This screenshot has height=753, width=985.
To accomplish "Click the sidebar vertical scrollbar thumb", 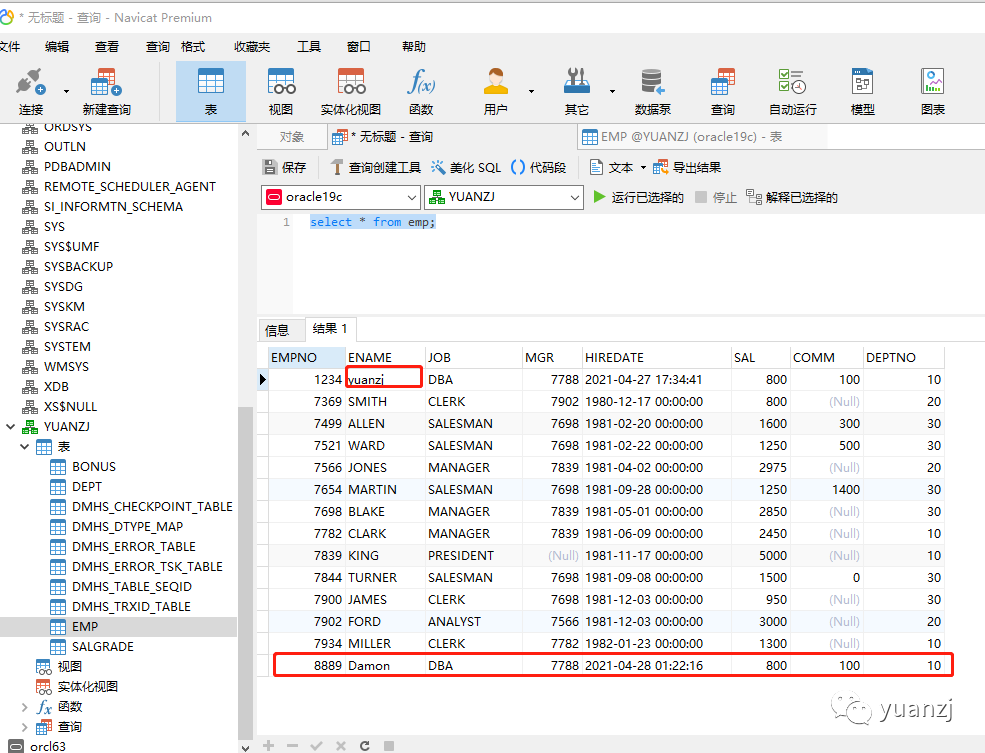I will point(245,572).
